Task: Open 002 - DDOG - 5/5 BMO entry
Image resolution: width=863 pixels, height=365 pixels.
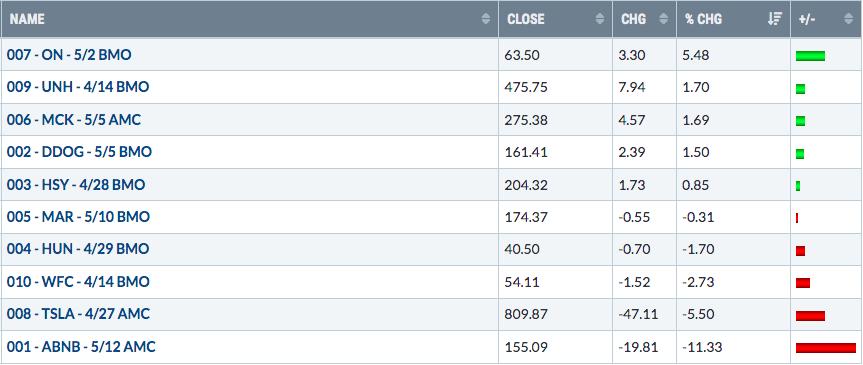Action: [79, 152]
